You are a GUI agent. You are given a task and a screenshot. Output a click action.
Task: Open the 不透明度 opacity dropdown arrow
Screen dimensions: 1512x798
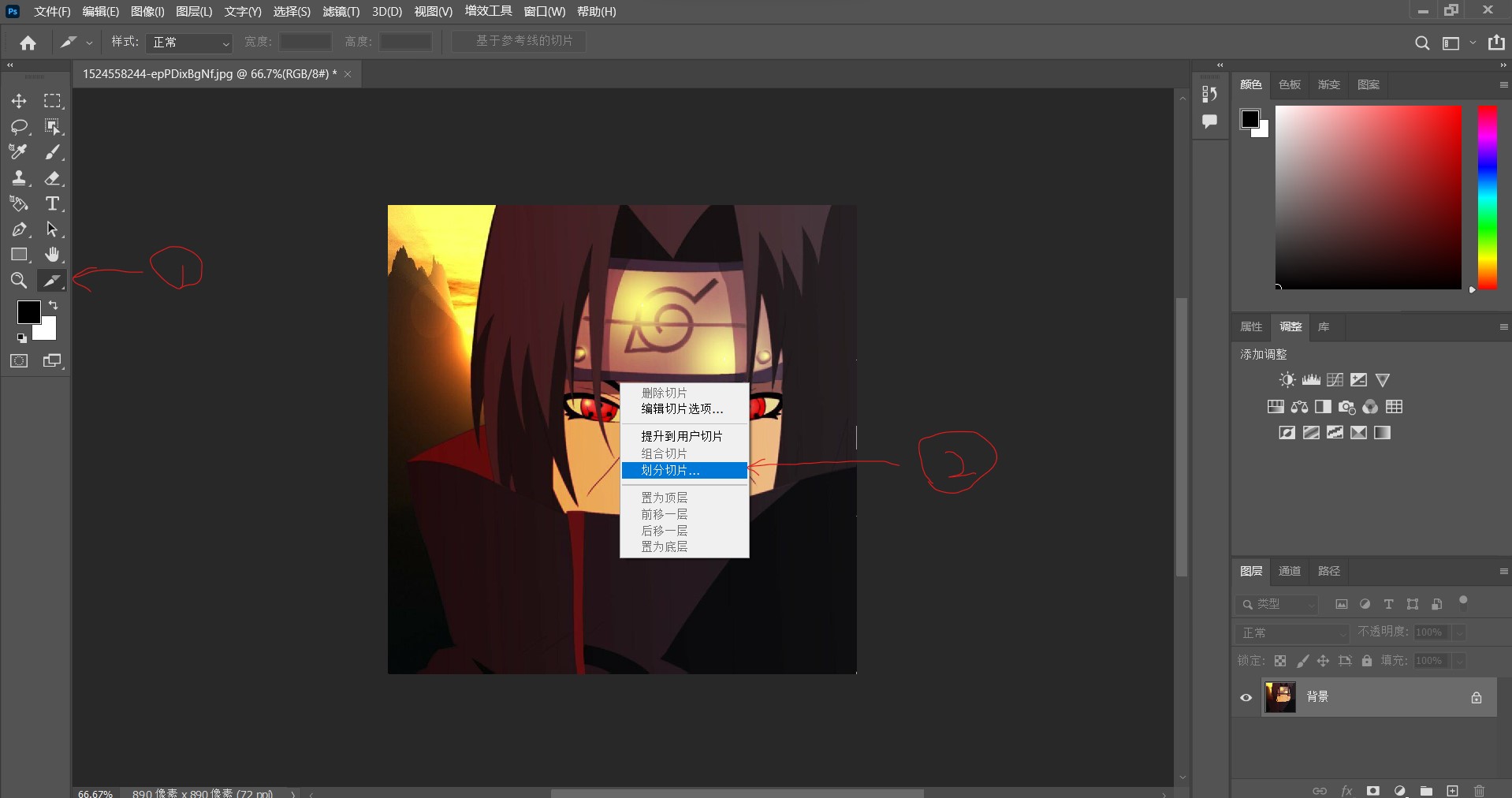(1459, 632)
